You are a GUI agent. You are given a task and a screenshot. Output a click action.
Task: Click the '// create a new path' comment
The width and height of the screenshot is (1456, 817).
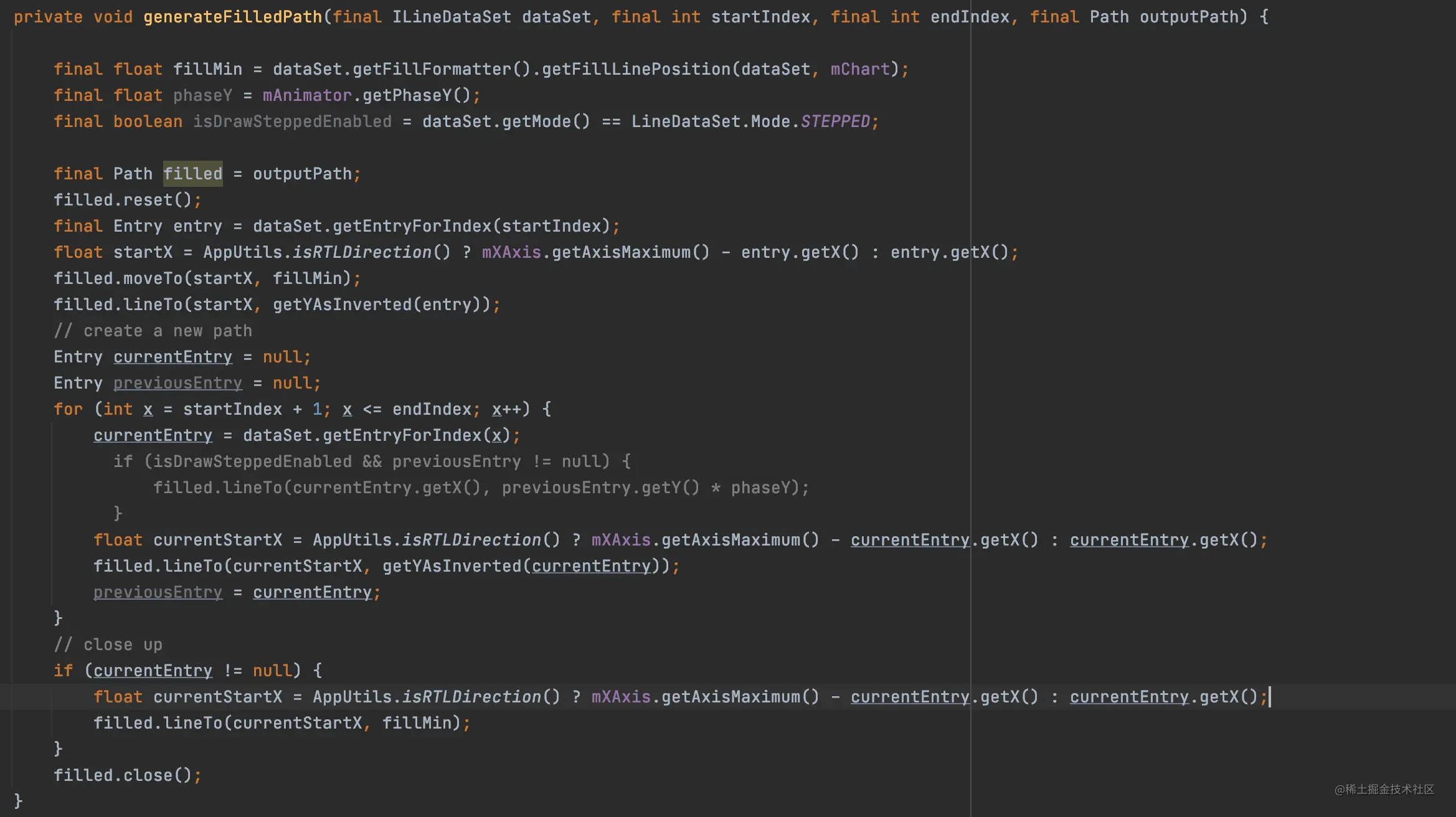coord(153,331)
